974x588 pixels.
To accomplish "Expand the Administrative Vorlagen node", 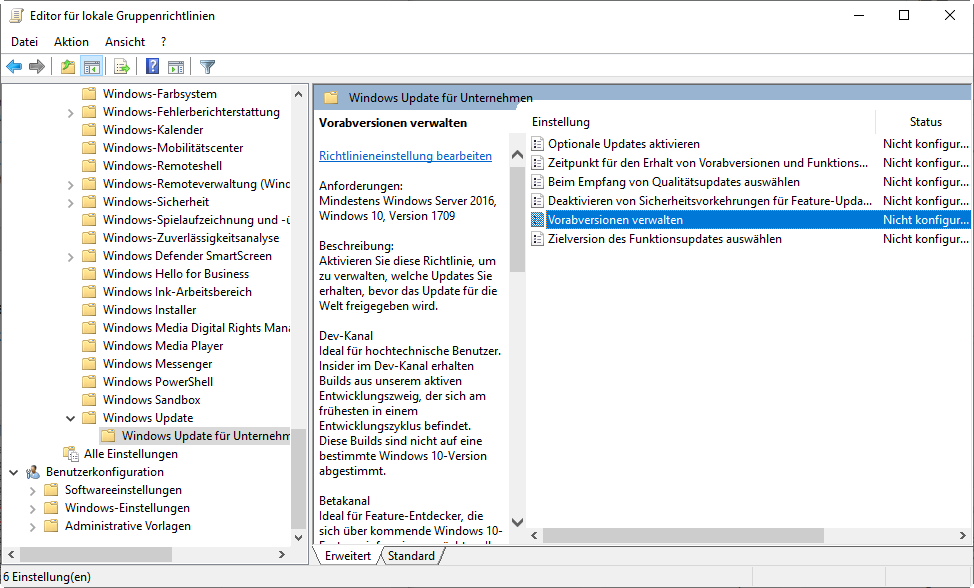I will 32,526.
